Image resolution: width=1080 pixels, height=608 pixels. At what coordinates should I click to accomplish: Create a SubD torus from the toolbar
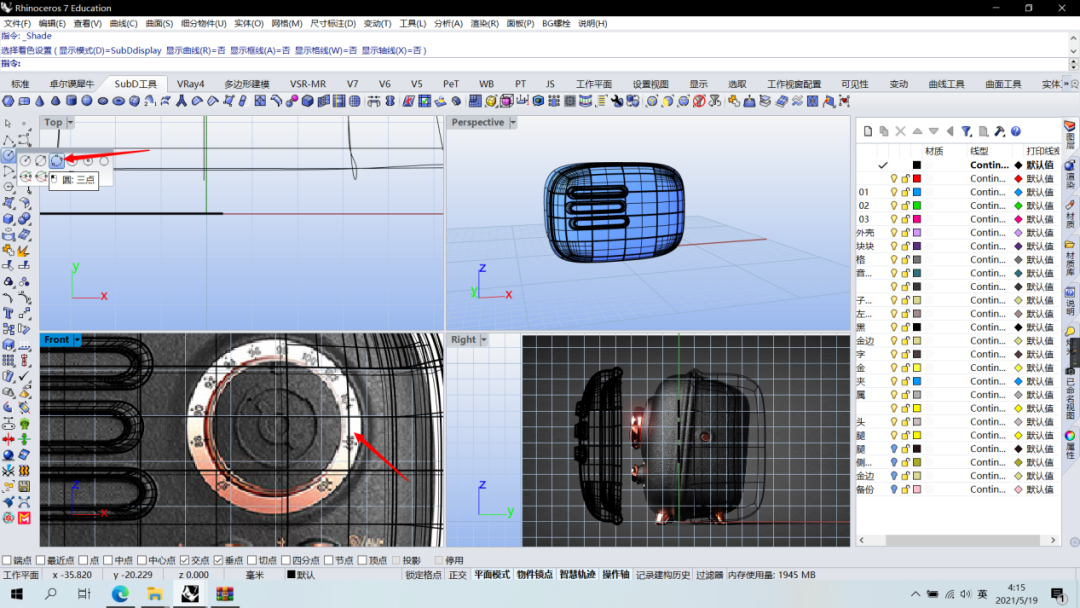click(118, 101)
